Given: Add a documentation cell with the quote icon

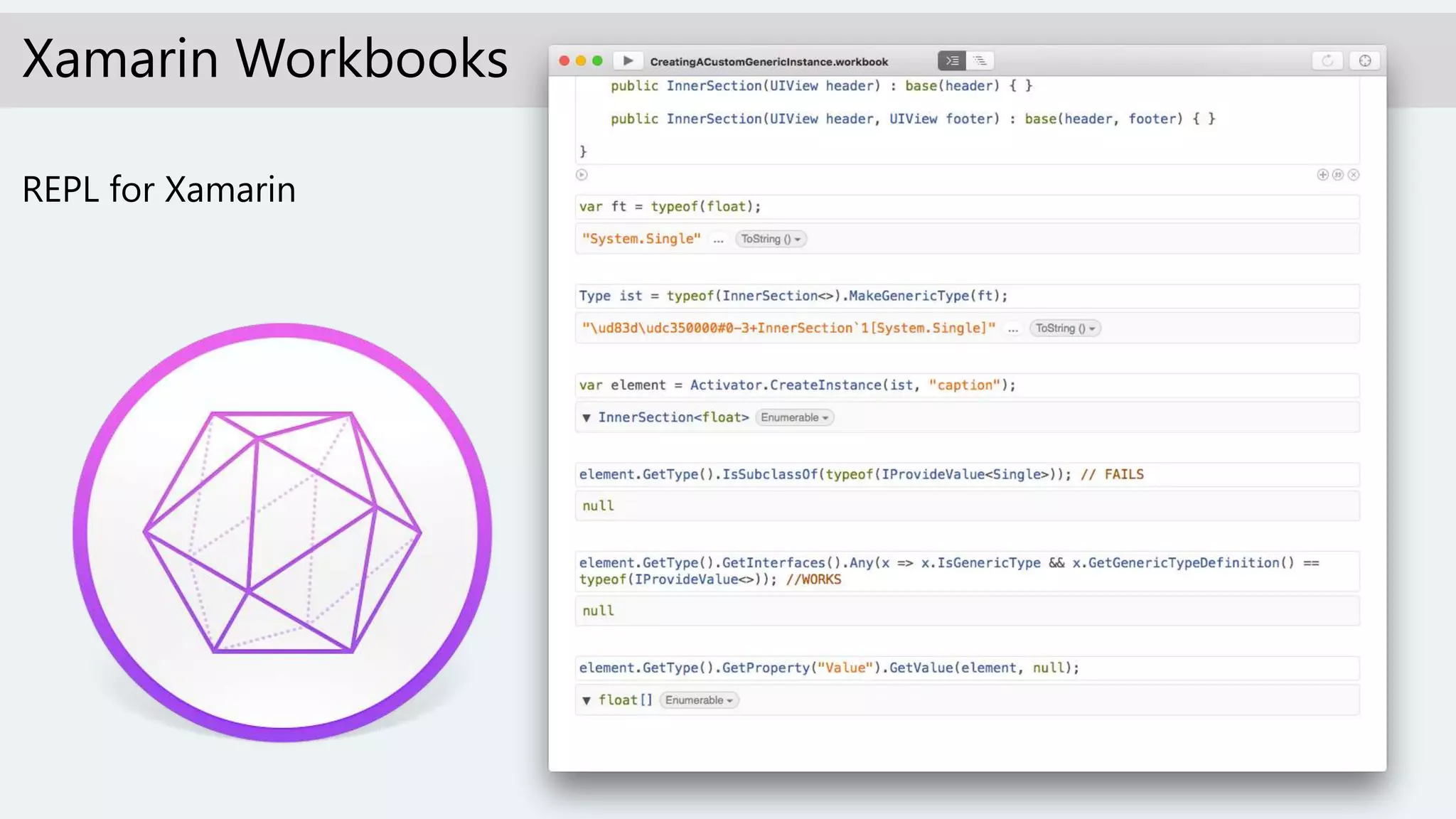Looking at the screenshot, I should 1338,175.
